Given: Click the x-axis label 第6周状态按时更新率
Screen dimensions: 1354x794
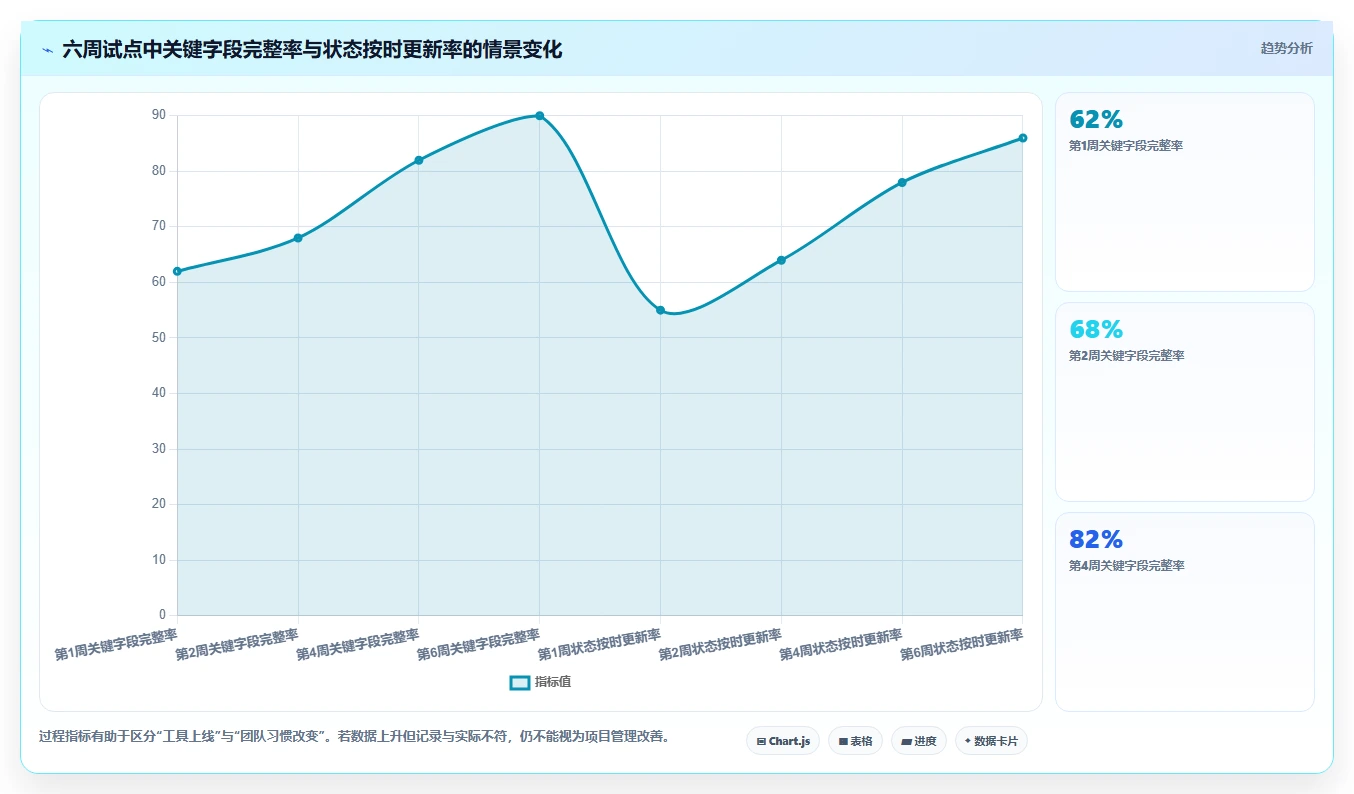Looking at the screenshot, I should pos(963,645).
